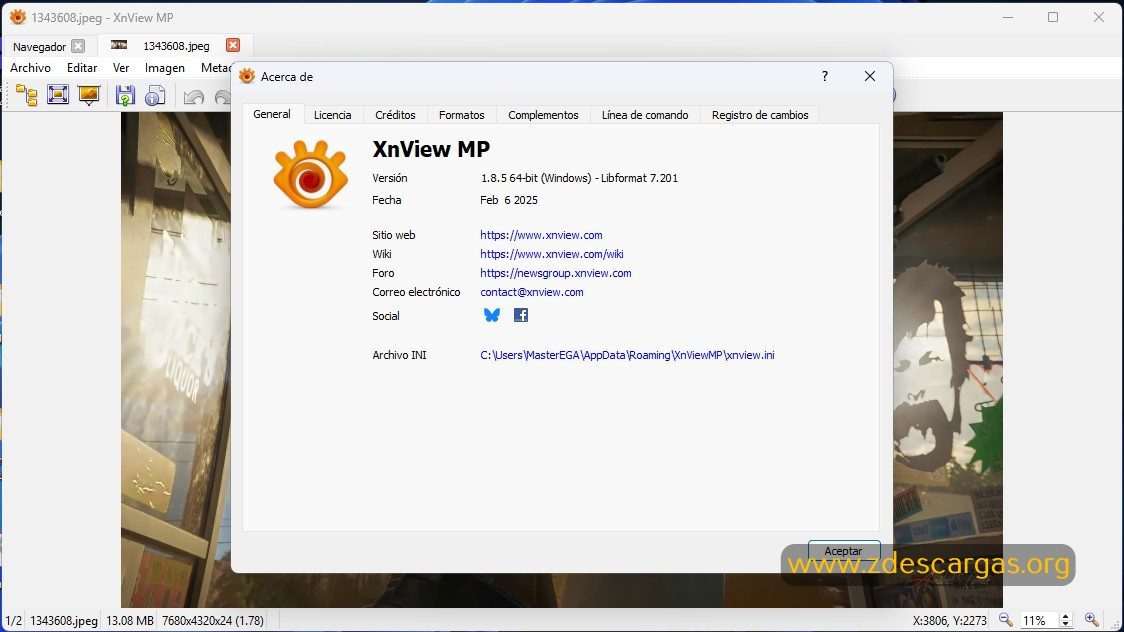
Task: Click the date text Feb 6 2025
Action: click(509, 200)
